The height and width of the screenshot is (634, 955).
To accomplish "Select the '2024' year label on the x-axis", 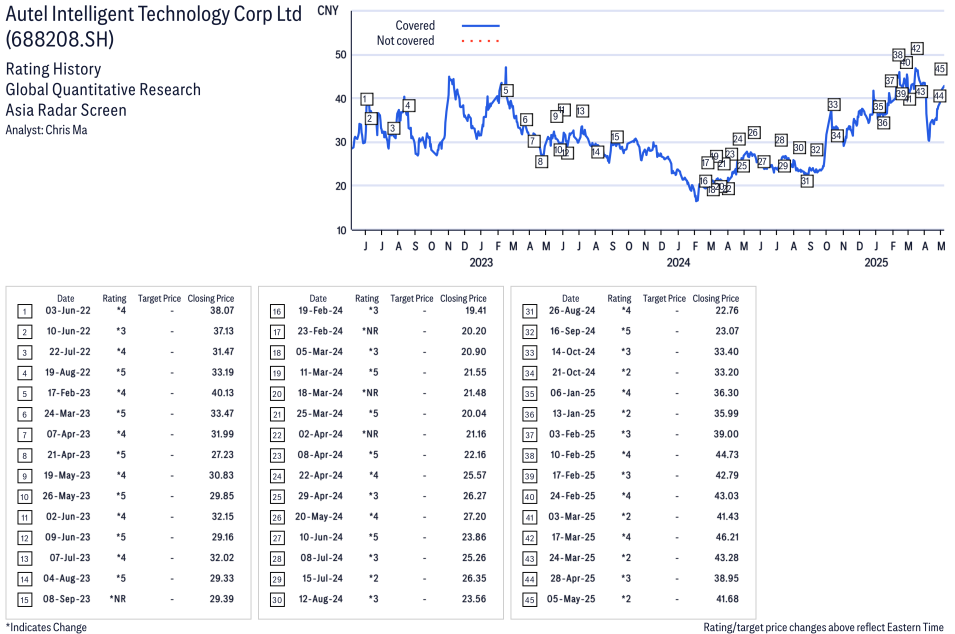I will [678, 262].
